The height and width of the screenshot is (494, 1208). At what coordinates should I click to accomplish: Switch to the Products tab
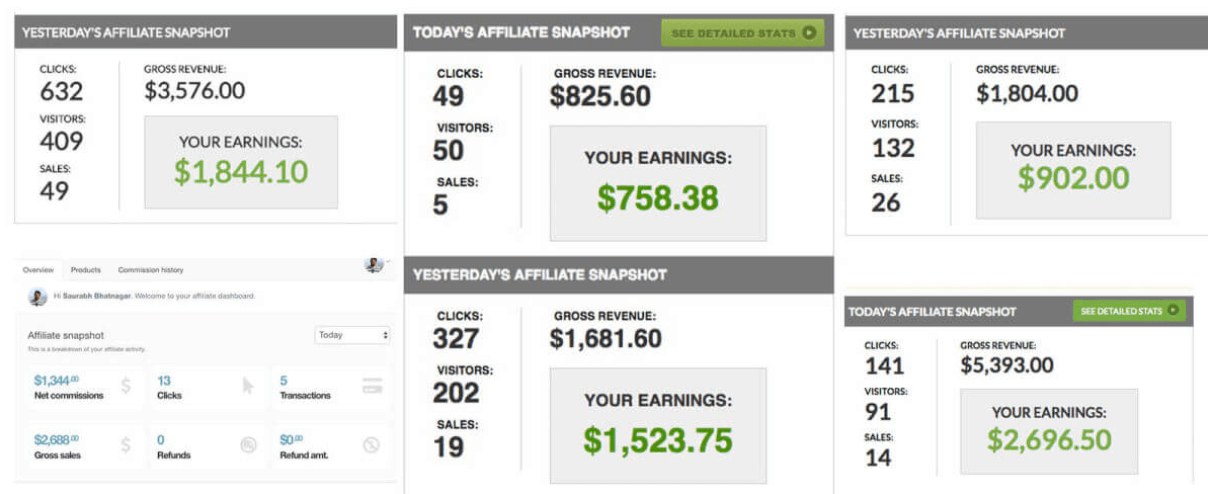point(86,270)
